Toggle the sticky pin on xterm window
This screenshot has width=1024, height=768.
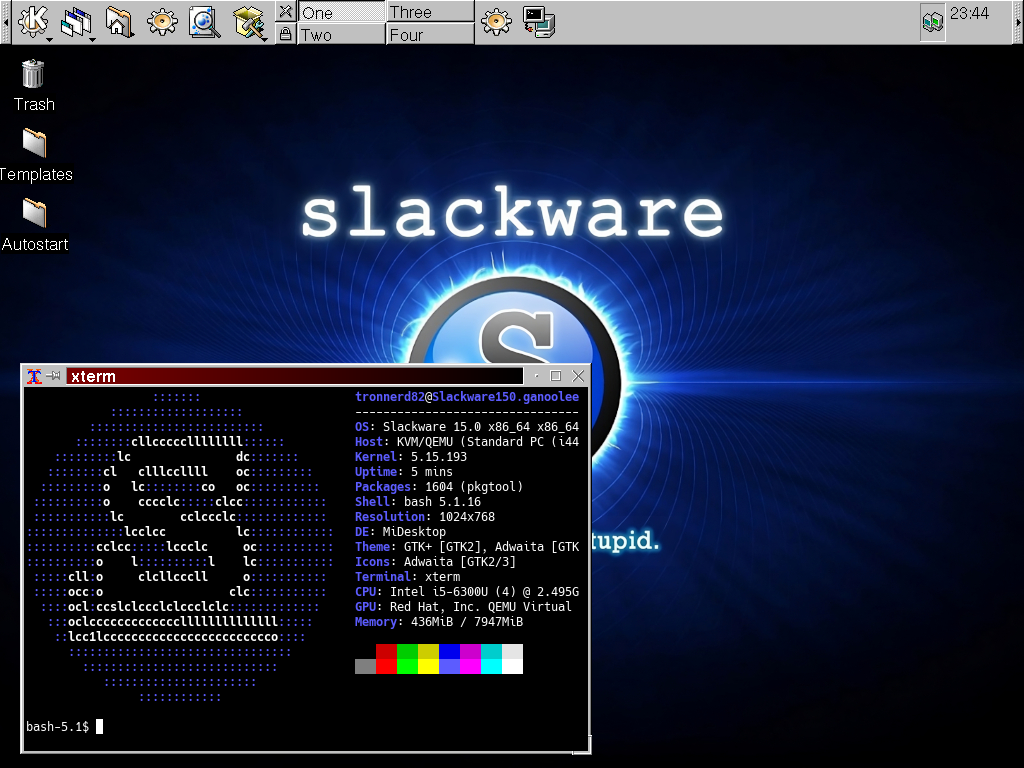[55, 376]
